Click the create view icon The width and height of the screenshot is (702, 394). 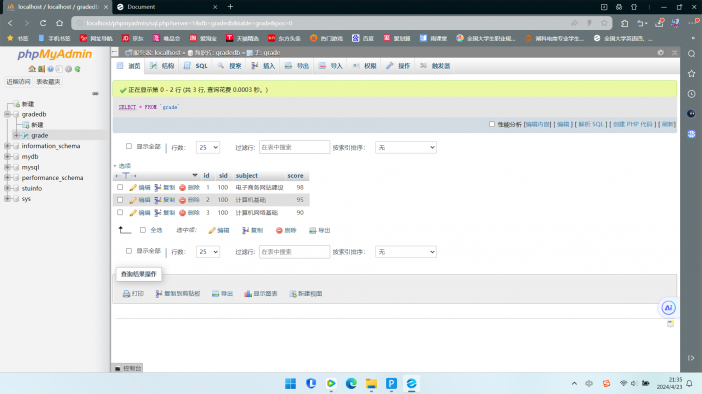pyautogui.click(x=293, y=294)
